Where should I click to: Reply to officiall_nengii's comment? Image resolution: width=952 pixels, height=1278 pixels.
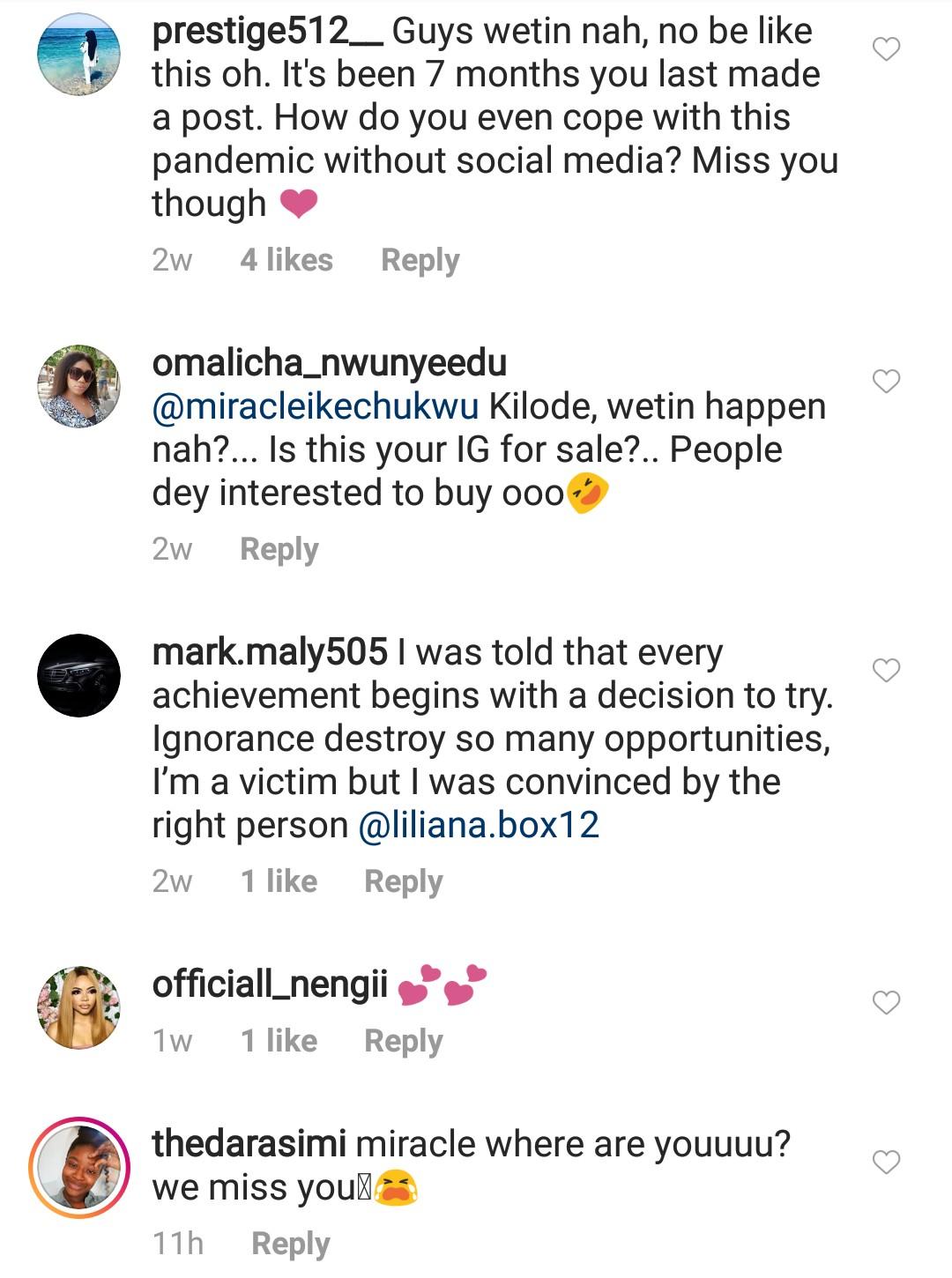[403, 1041]
